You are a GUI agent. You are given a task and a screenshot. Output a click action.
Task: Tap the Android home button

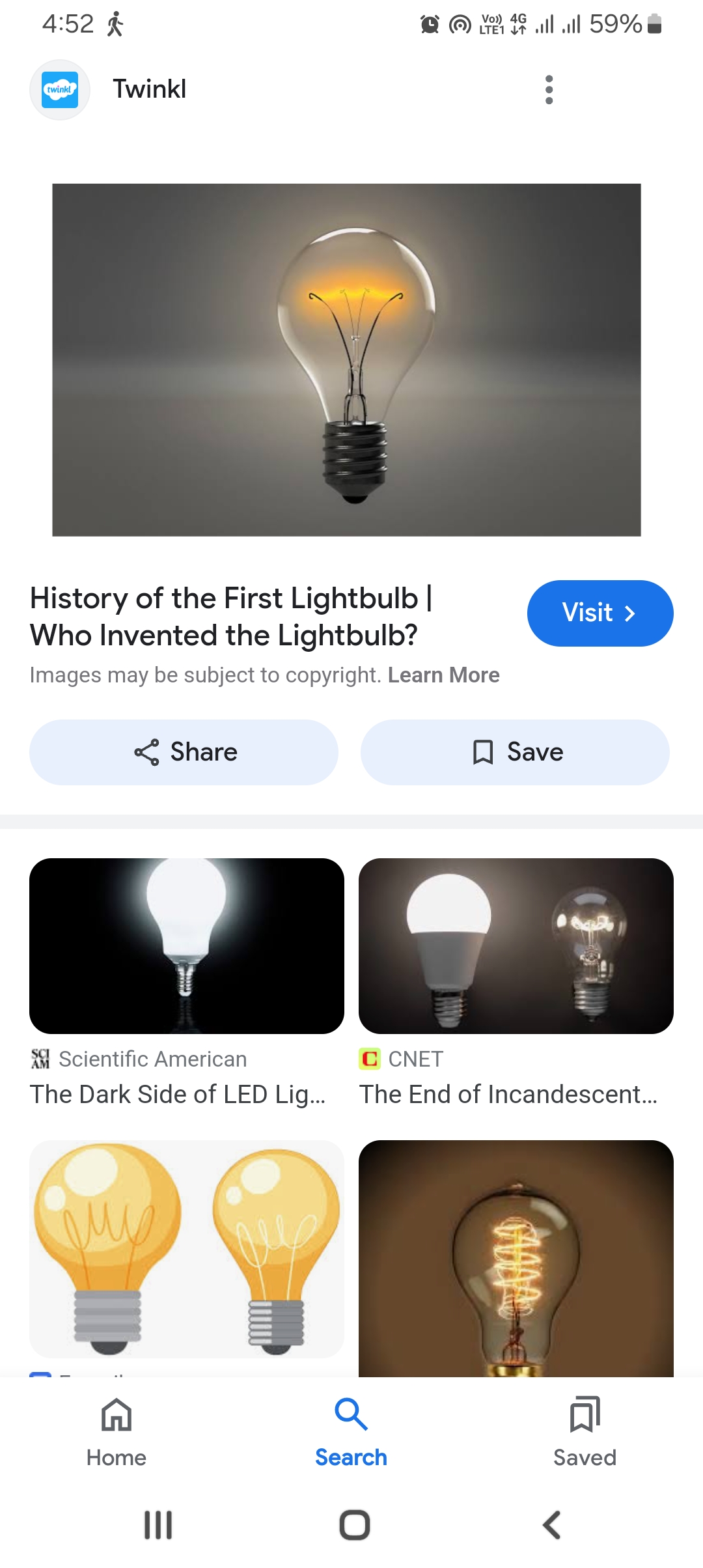[355, 1524]
